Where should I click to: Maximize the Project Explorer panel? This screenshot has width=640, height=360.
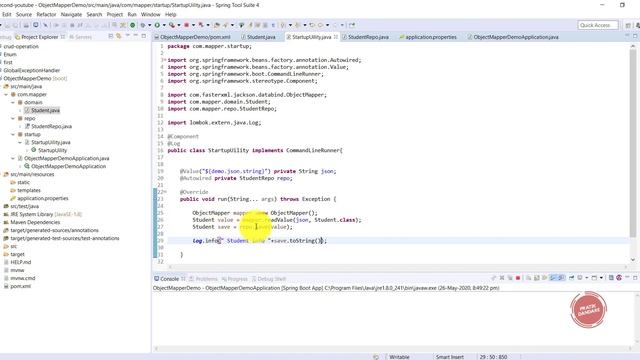[x=144, y=36]
